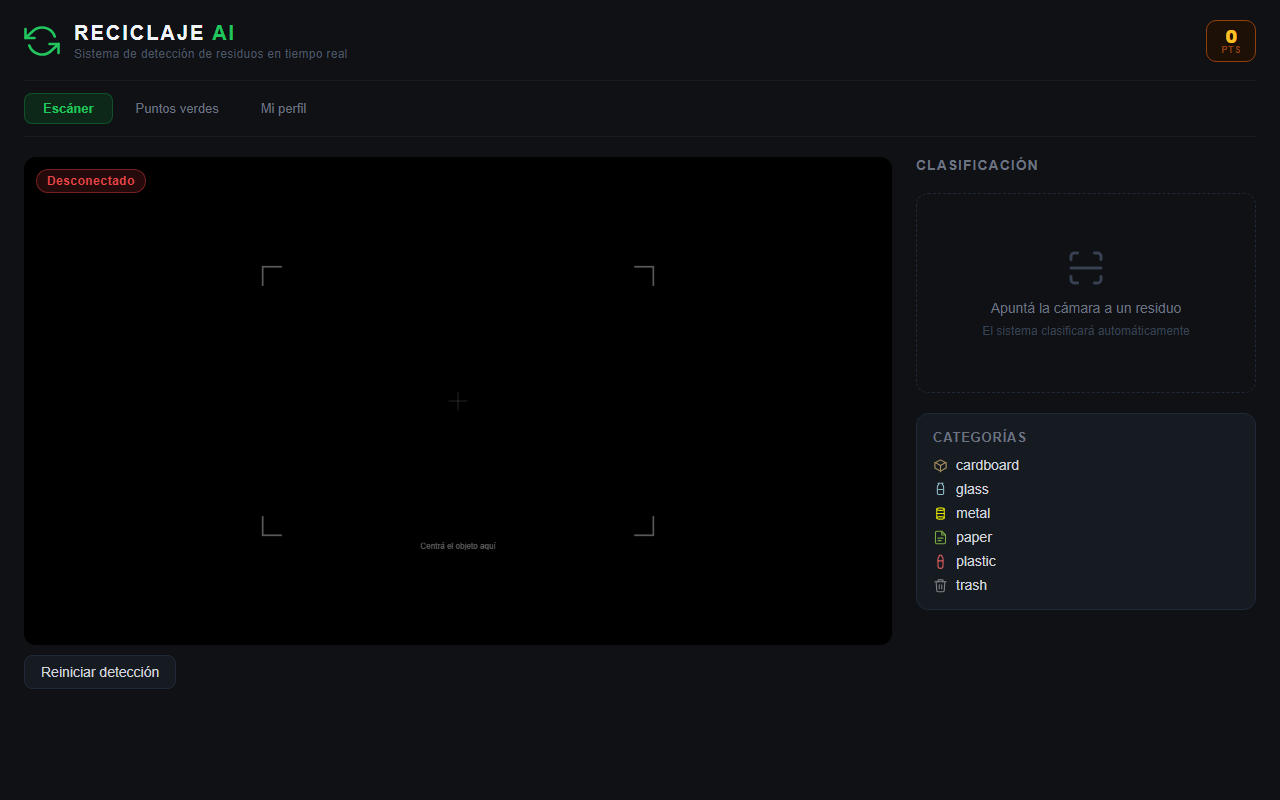1280x800 pixels.
Task: Open the points counter badge
Action: (1231, 41)
